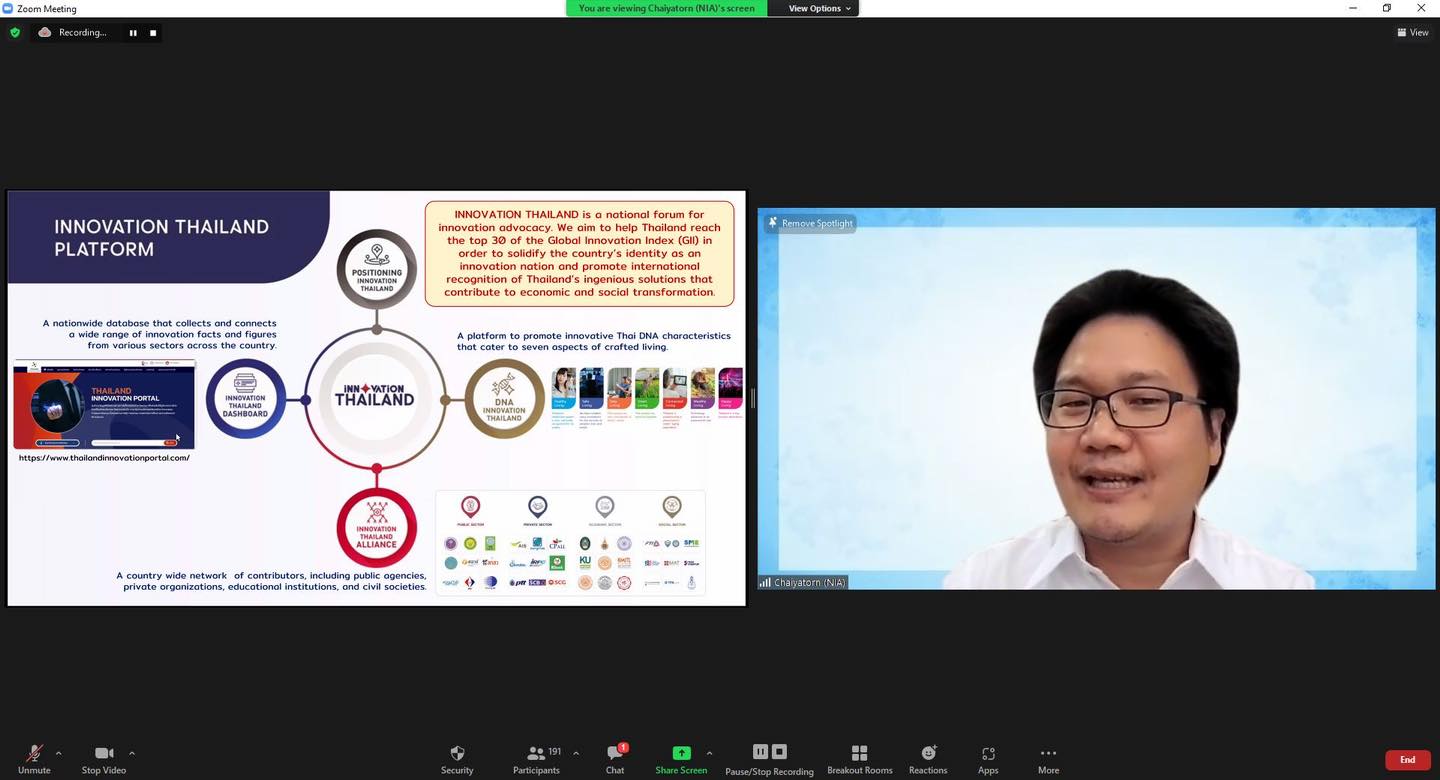This screenshot has width=1440, height=780.
Task: Expand Share Screen options caret
Action: [710, 753]
